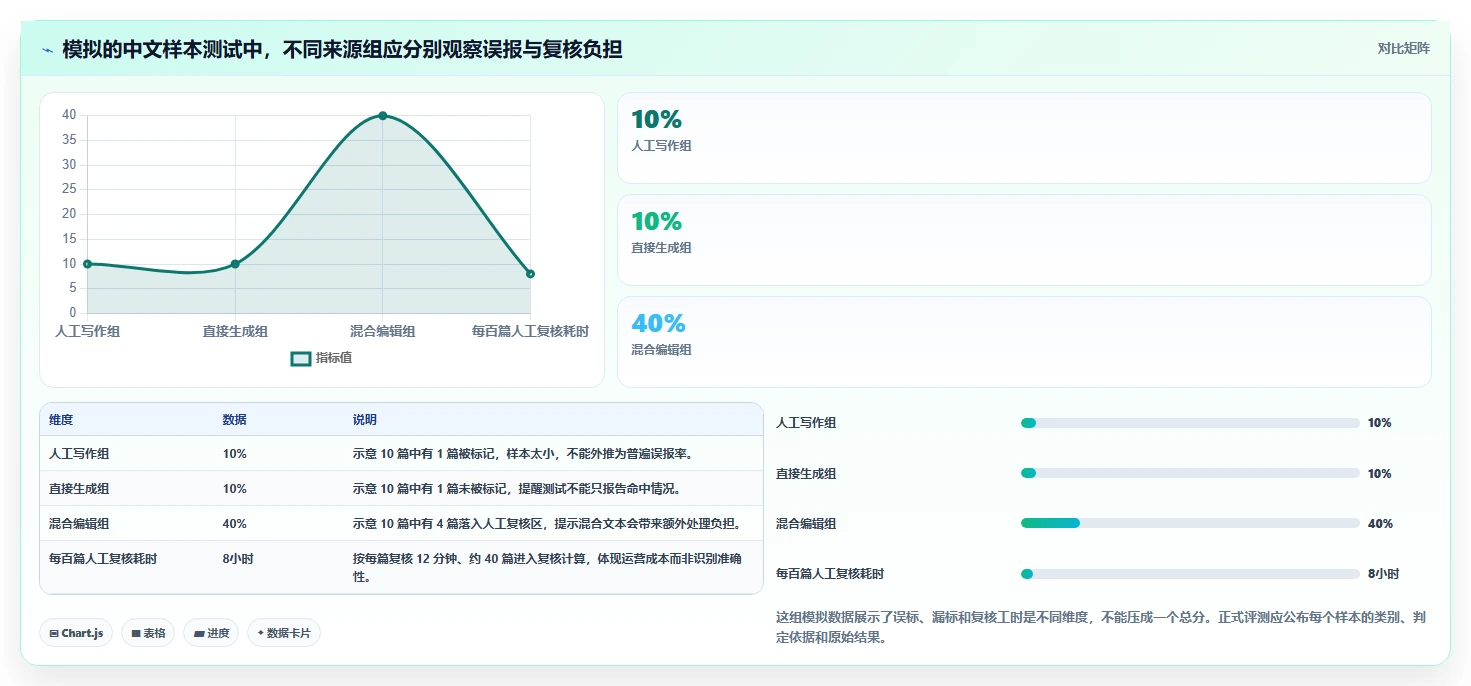
Task: Click the Chart.js tag chip
Action: (x=76, y=633)
